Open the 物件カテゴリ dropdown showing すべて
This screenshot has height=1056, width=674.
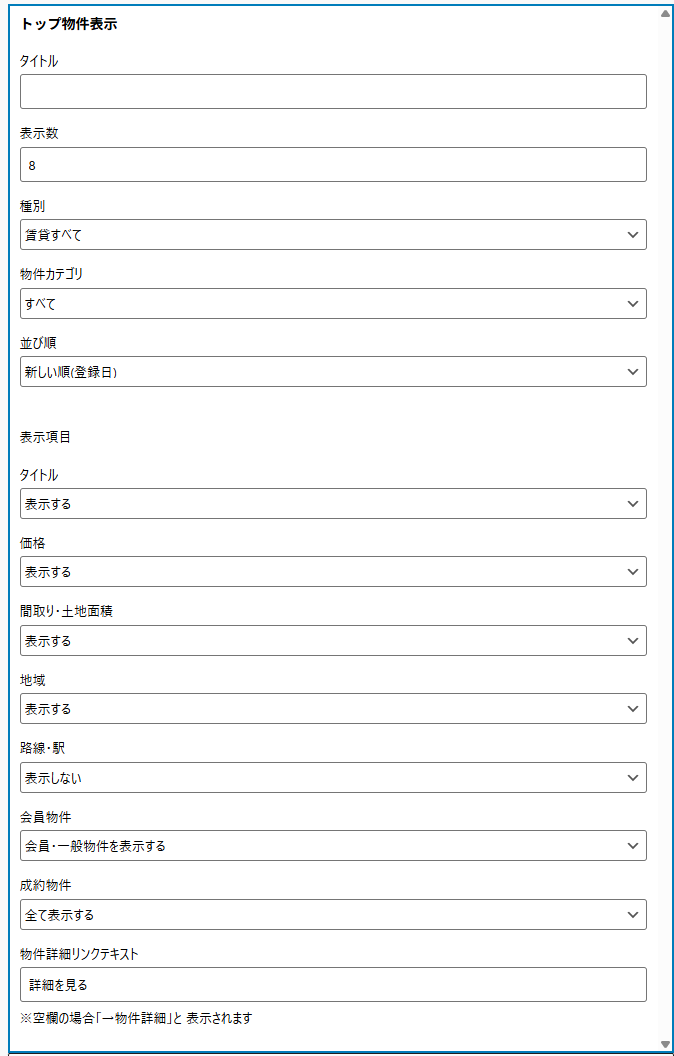coord(333,303)
